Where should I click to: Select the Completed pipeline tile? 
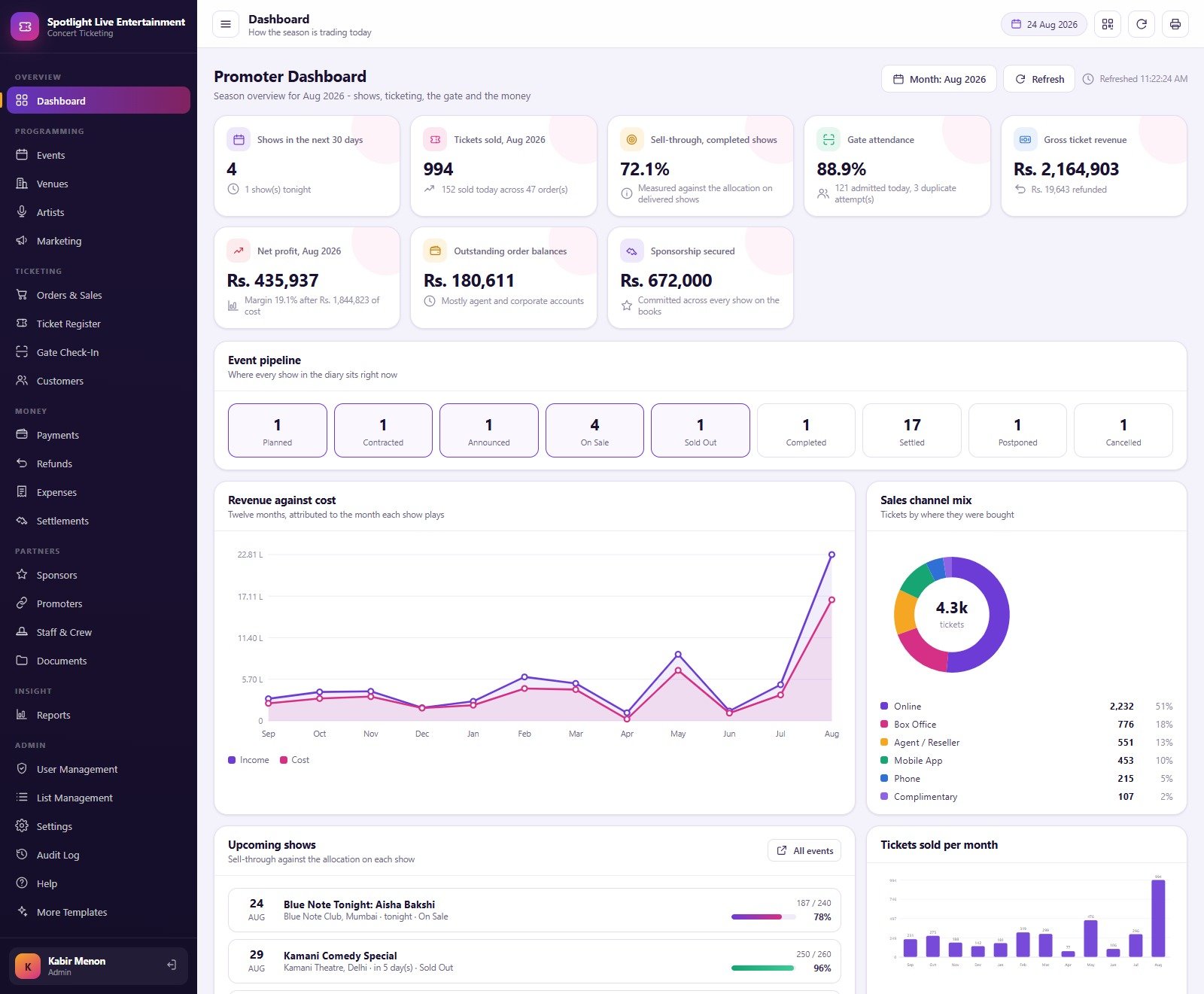pos(806,430)
